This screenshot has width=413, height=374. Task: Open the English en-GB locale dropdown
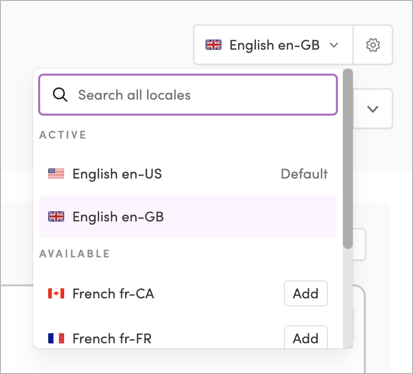[x=273, y=45]
